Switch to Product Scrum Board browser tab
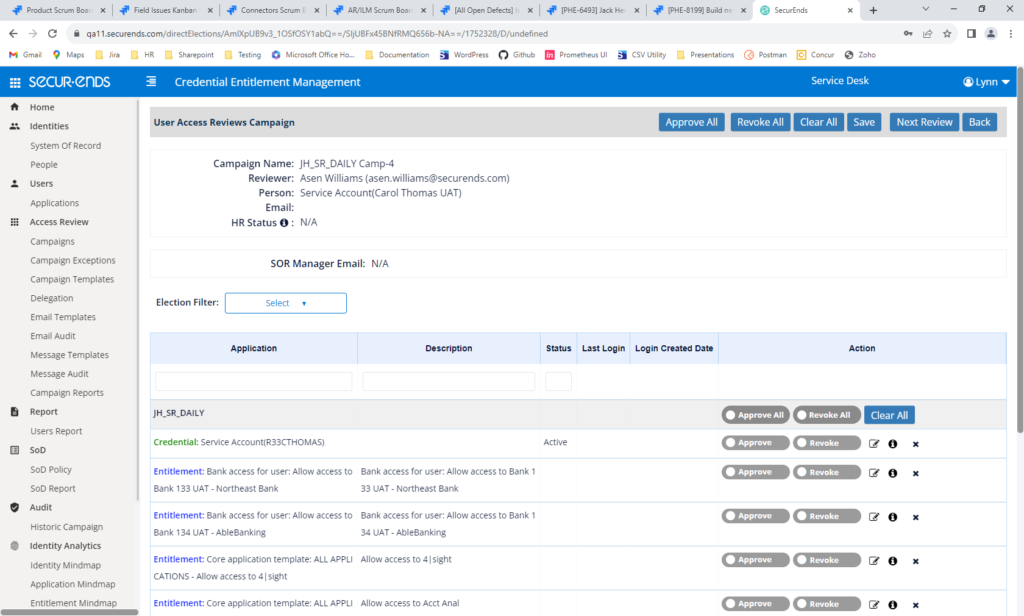This screenshot has width=1024, height=616. tap(59, 10)
